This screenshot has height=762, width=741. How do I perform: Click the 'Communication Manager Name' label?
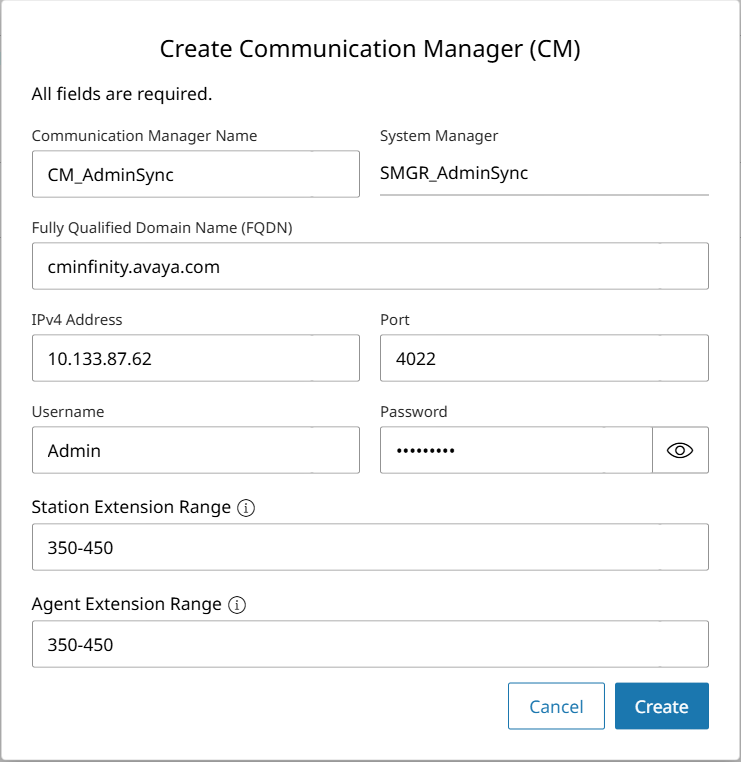(x=144, y=136)
